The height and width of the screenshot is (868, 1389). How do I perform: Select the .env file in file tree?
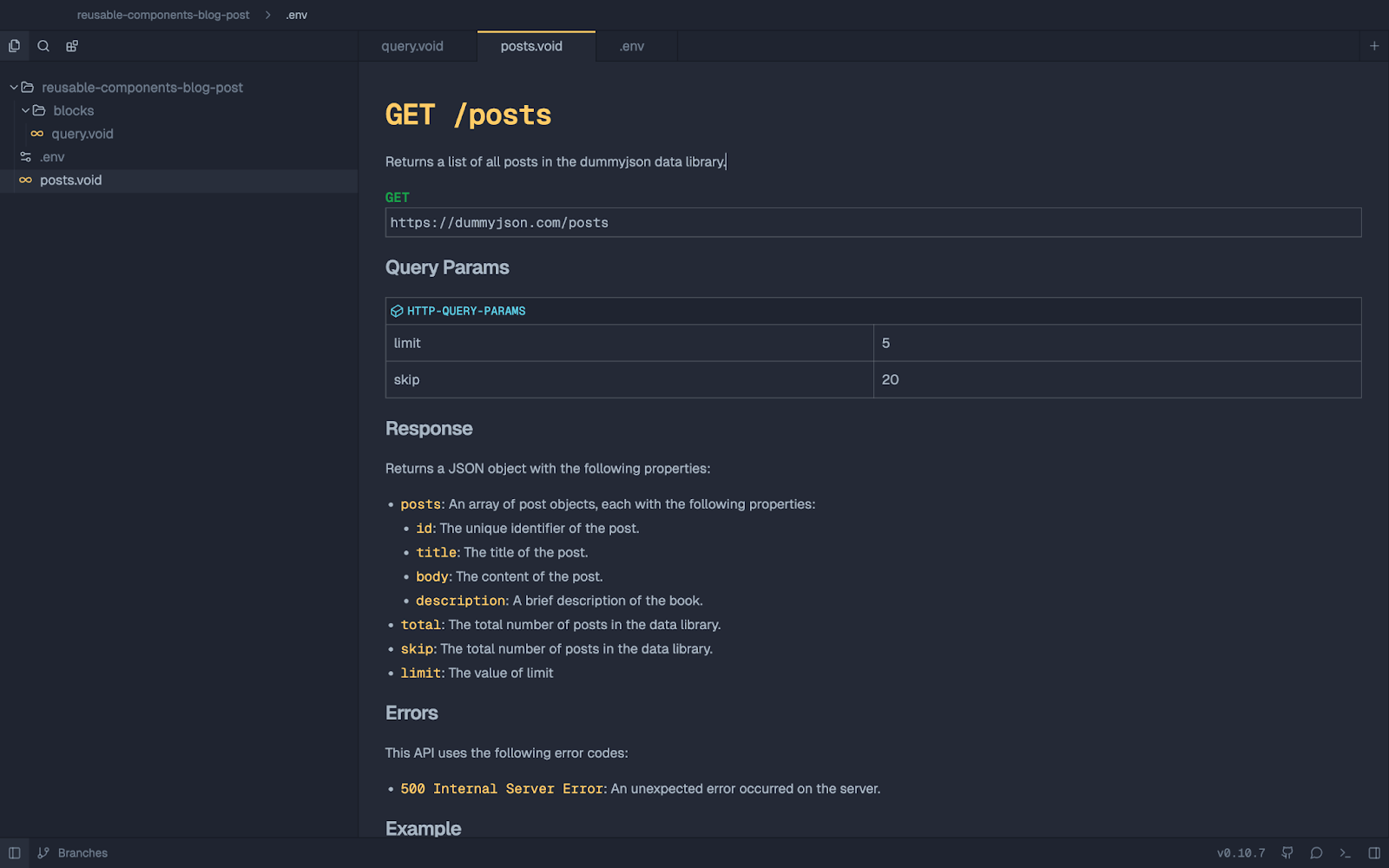(52, 157)
